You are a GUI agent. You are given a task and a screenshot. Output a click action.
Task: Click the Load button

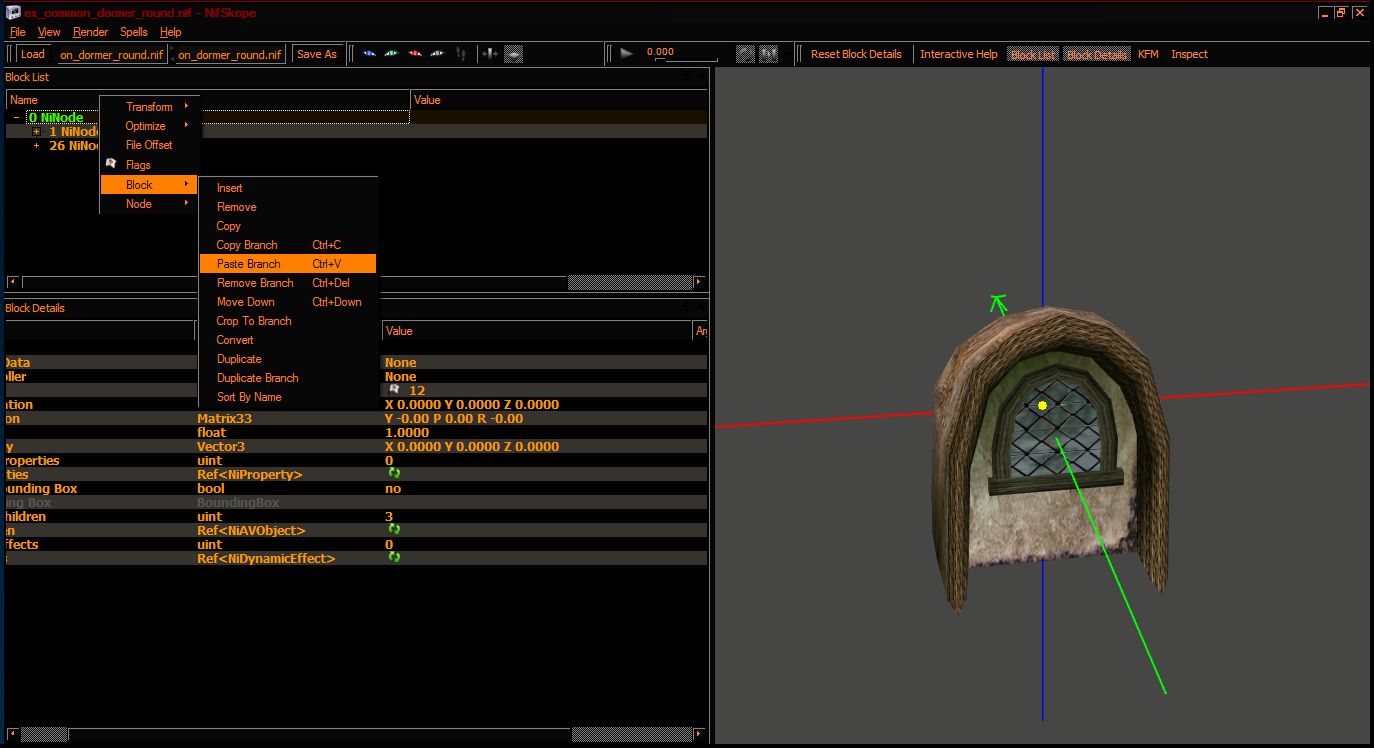coord(33,54)
